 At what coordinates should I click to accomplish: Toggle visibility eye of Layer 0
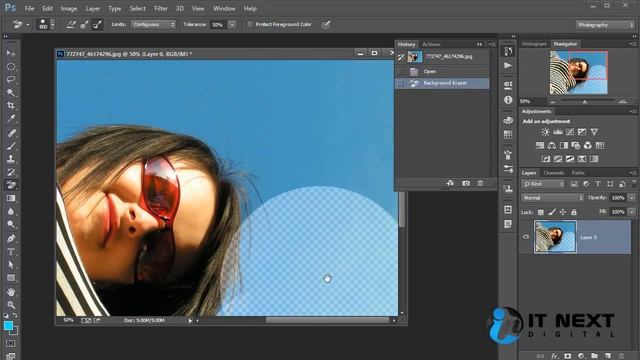[526, 237]
